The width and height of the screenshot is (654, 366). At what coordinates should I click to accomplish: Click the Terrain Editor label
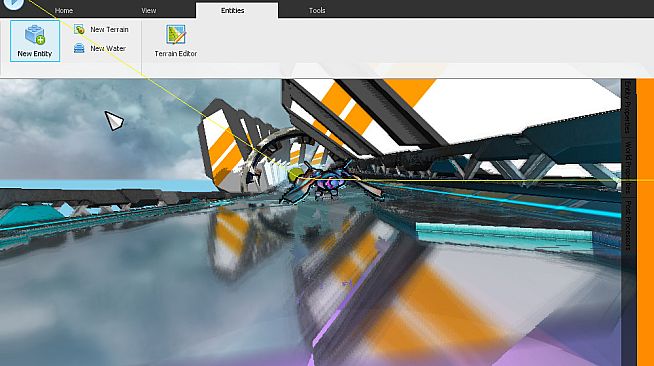click(176, 54)
